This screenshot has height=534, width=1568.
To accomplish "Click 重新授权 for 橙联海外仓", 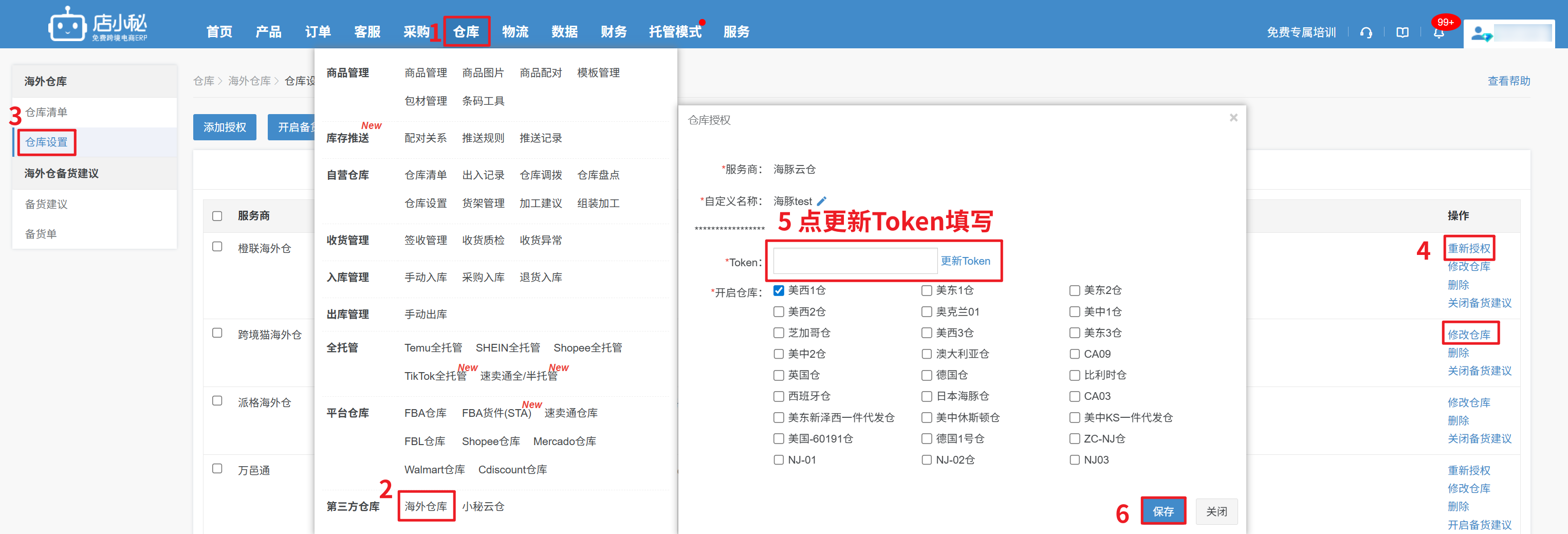I will pyautogui.click(x=1469, y=248).
